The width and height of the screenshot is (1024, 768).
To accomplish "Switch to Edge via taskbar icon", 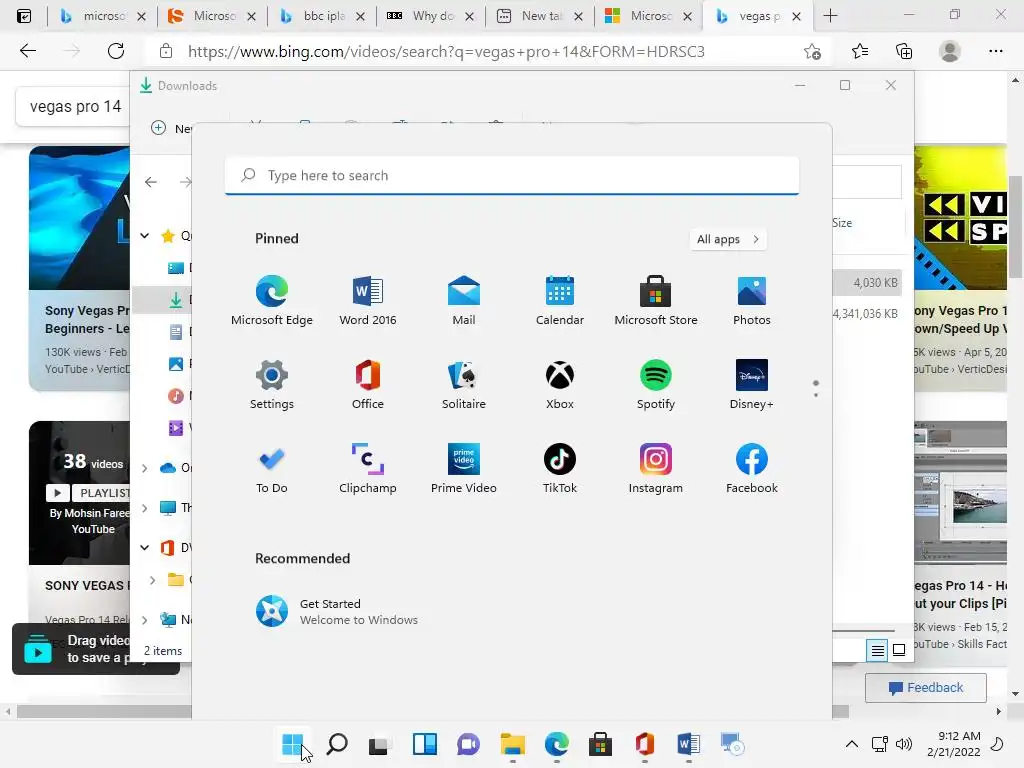I will pyautogui.click(x=556, y=744).
